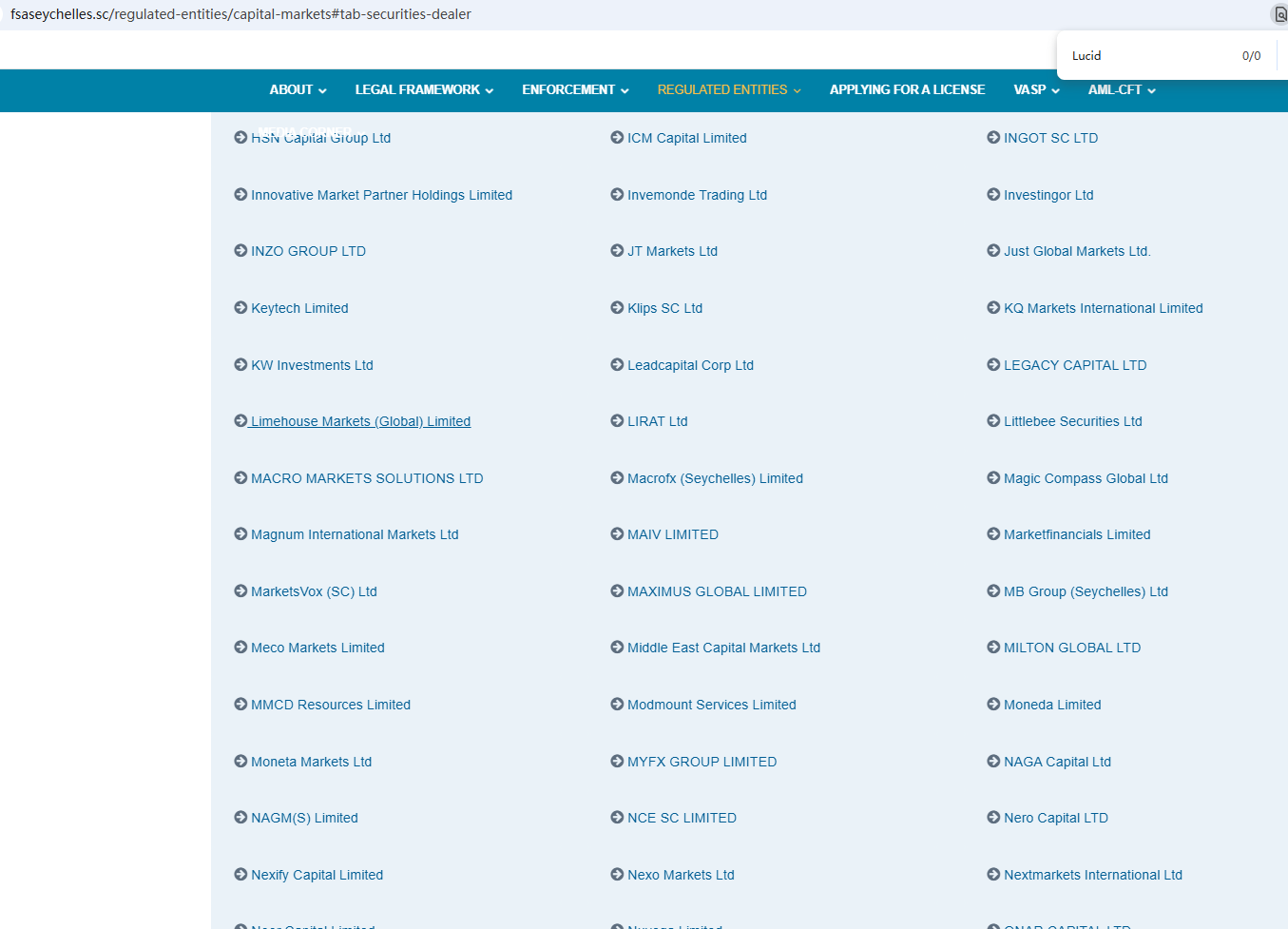Screen dimensions: 1288x929
Task: Open Nexify Capital Limited link
Action: (x=317, y=875)
